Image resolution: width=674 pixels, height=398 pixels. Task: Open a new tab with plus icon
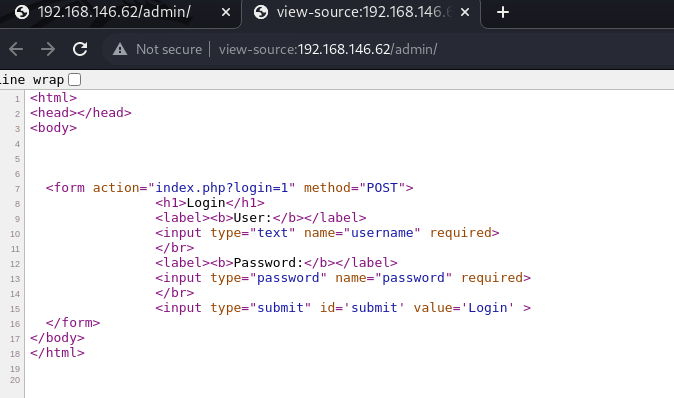pyautogui.click(x=502, y=12)
